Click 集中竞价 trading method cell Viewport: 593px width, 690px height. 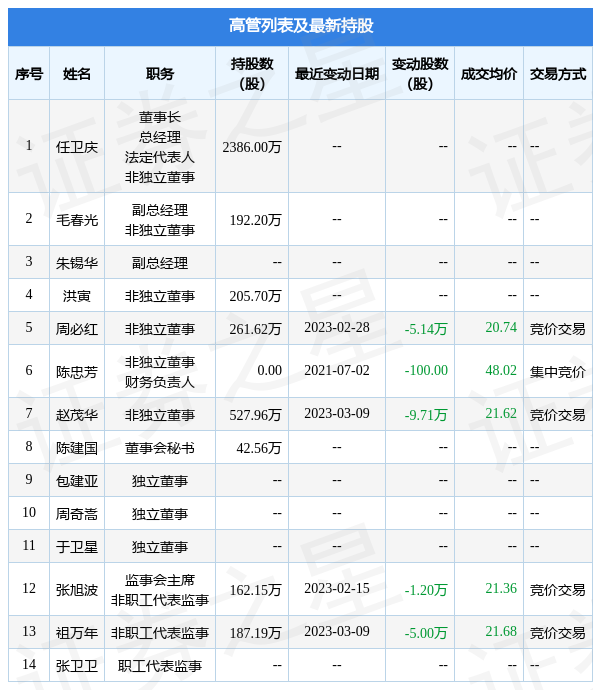[558, 372]
